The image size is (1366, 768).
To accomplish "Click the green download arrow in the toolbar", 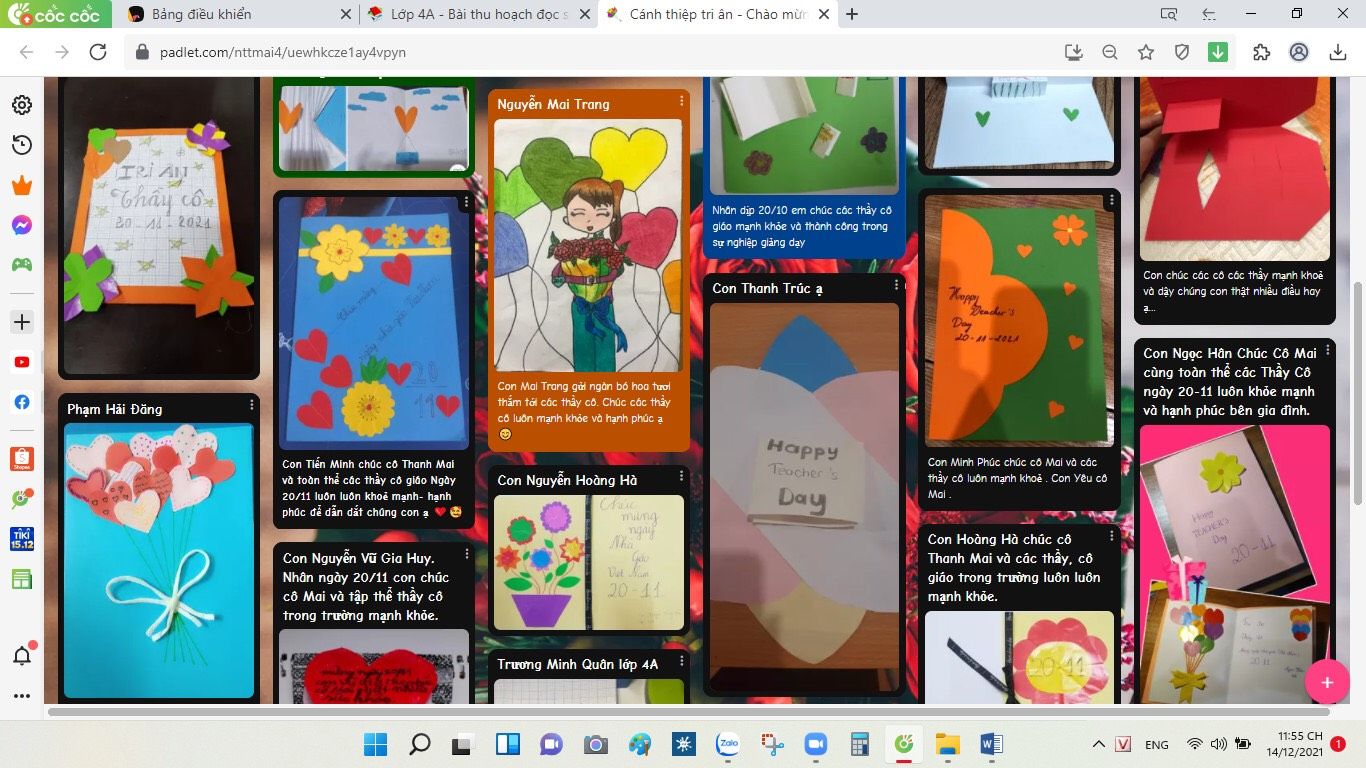I will 1217,52.
